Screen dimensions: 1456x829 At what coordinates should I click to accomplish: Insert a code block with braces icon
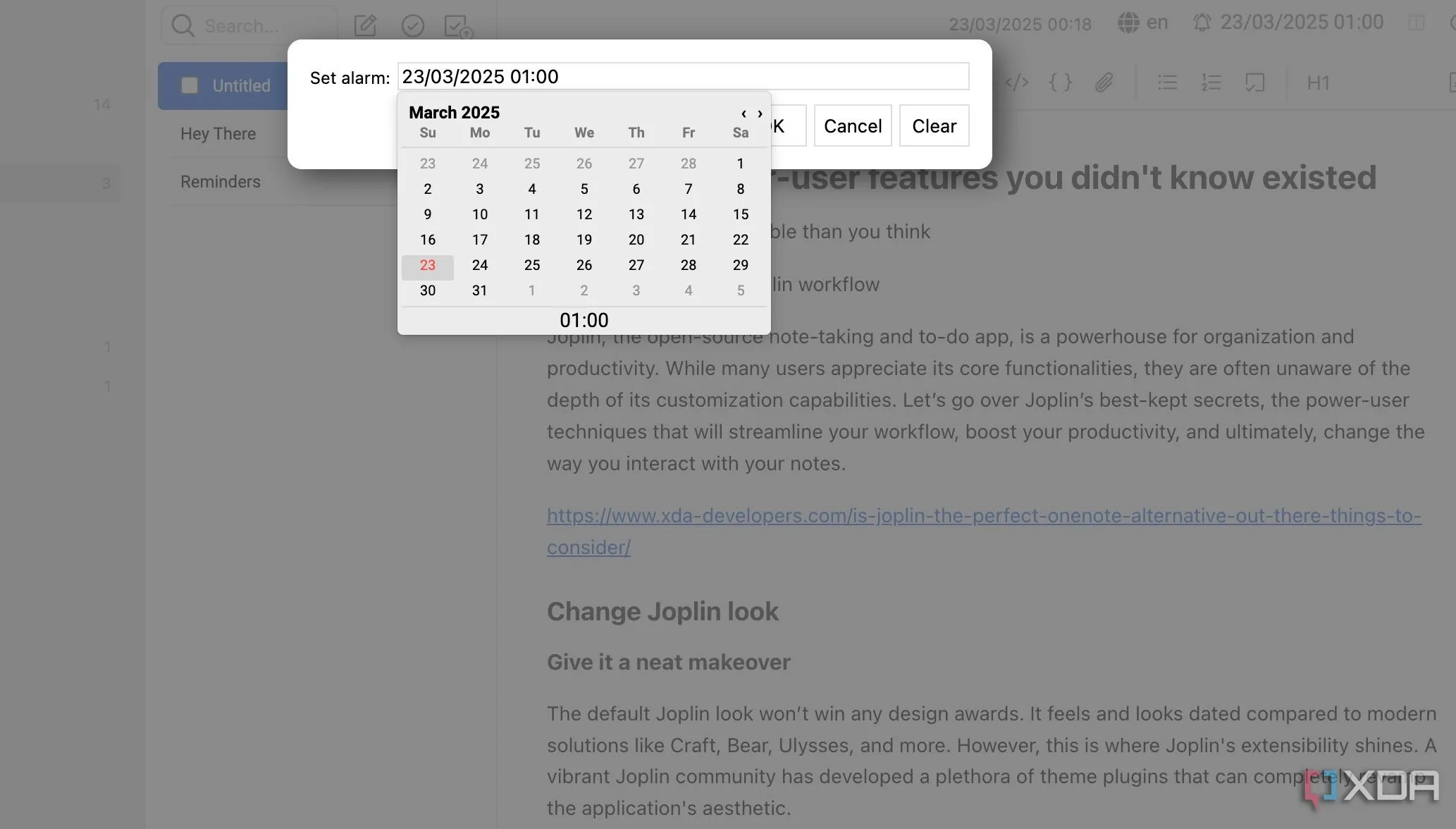[x=1061, y=82]
